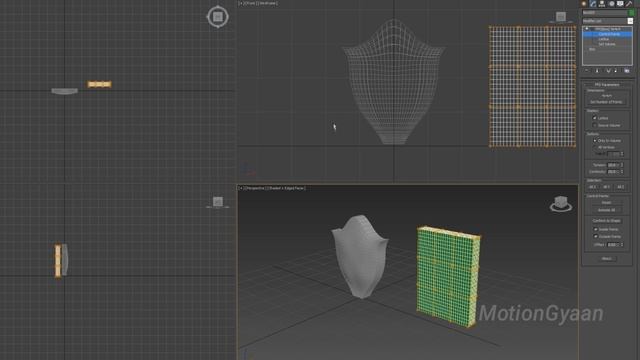This screenshot has height=360, width=640.
Task: Adjust the Offset spinner arrows
Action: coord(622,244)
